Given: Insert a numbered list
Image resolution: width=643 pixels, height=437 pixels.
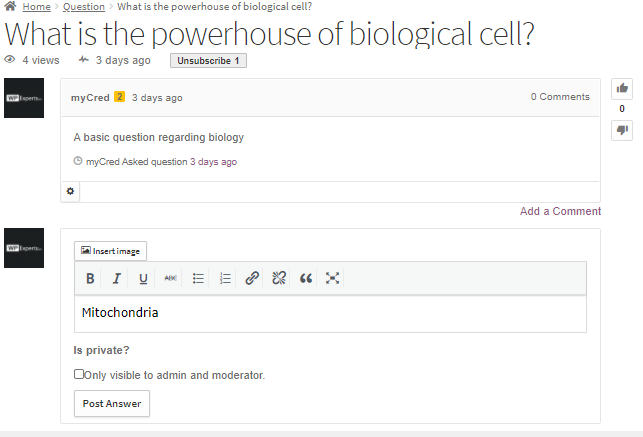Looking at the screenshot, I should tap(225, 278).
